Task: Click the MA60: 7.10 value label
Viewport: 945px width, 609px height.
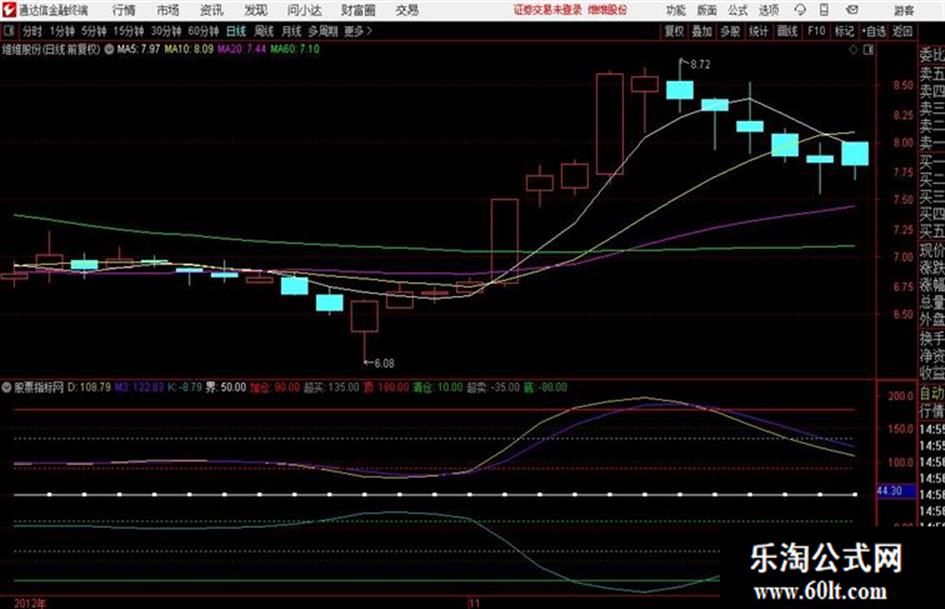Action: click(x=295, y=49)
